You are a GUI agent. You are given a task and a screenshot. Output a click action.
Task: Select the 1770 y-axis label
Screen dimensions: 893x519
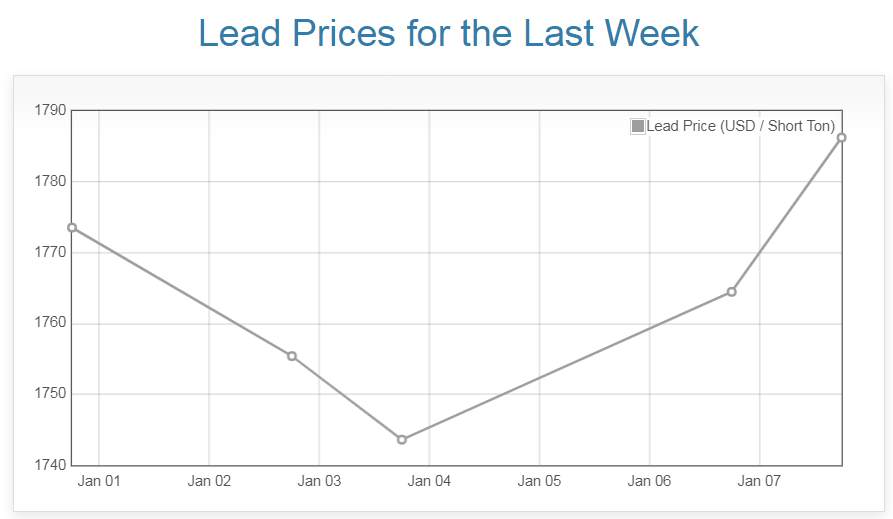(49, 253)
